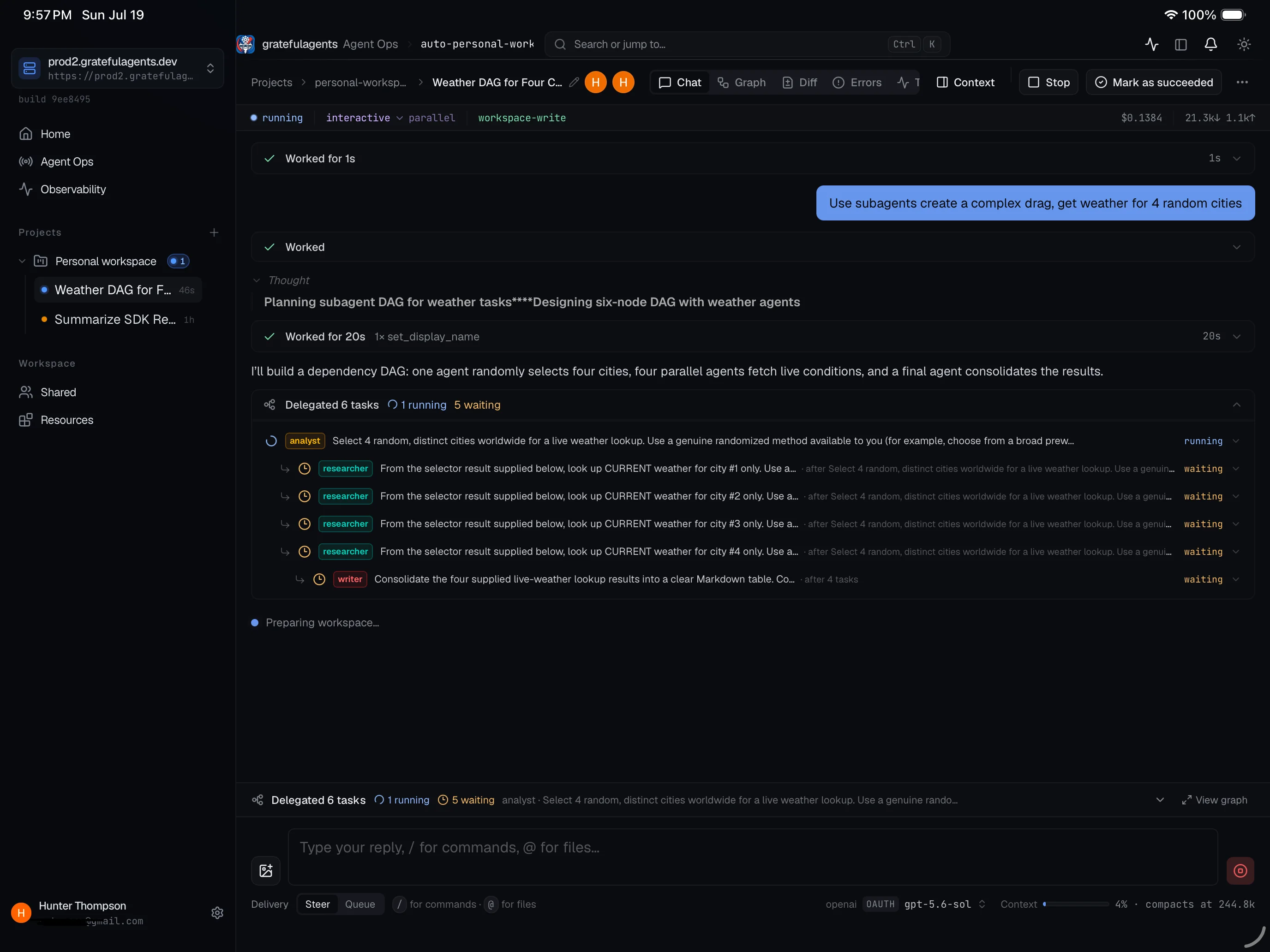The height and width of the screenshot is (952, 1270).
Task: Open View graph link
Action: 1215,800
